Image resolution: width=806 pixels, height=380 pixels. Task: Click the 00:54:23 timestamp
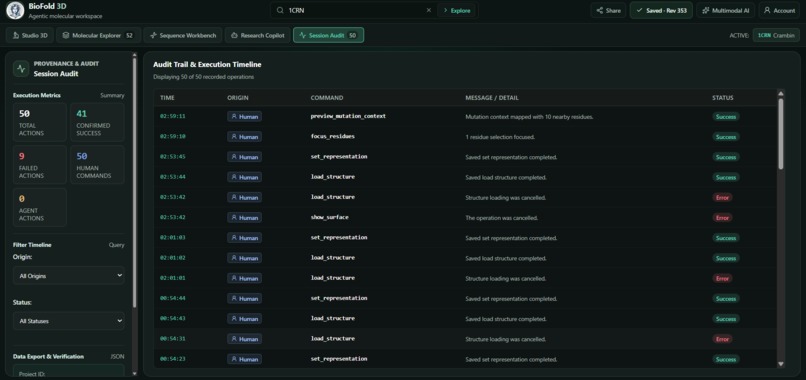coord(172,359)
